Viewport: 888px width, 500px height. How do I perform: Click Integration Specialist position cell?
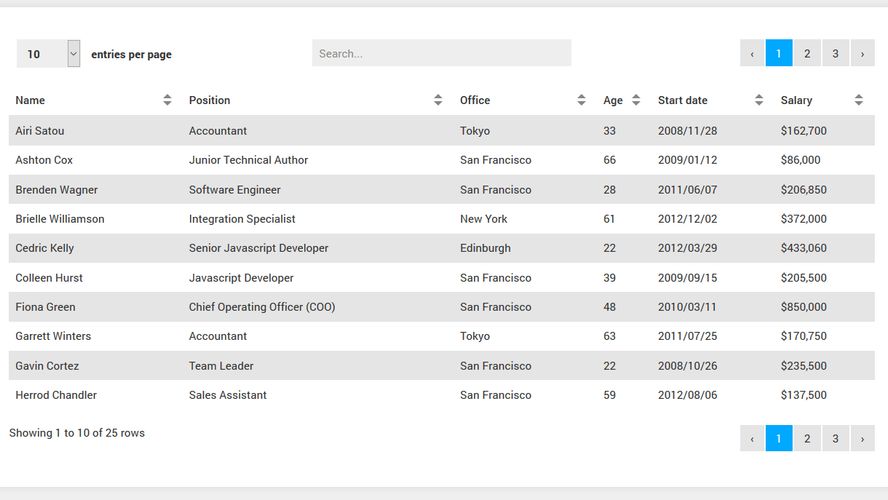click(242, 219)
